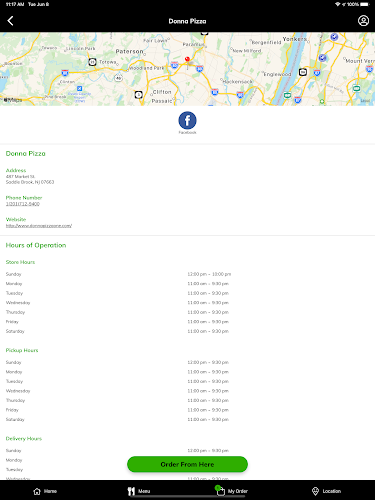Viewport: 375px width, 500px height.
Task: Call the listed phone number
Action: pos(23,204)
